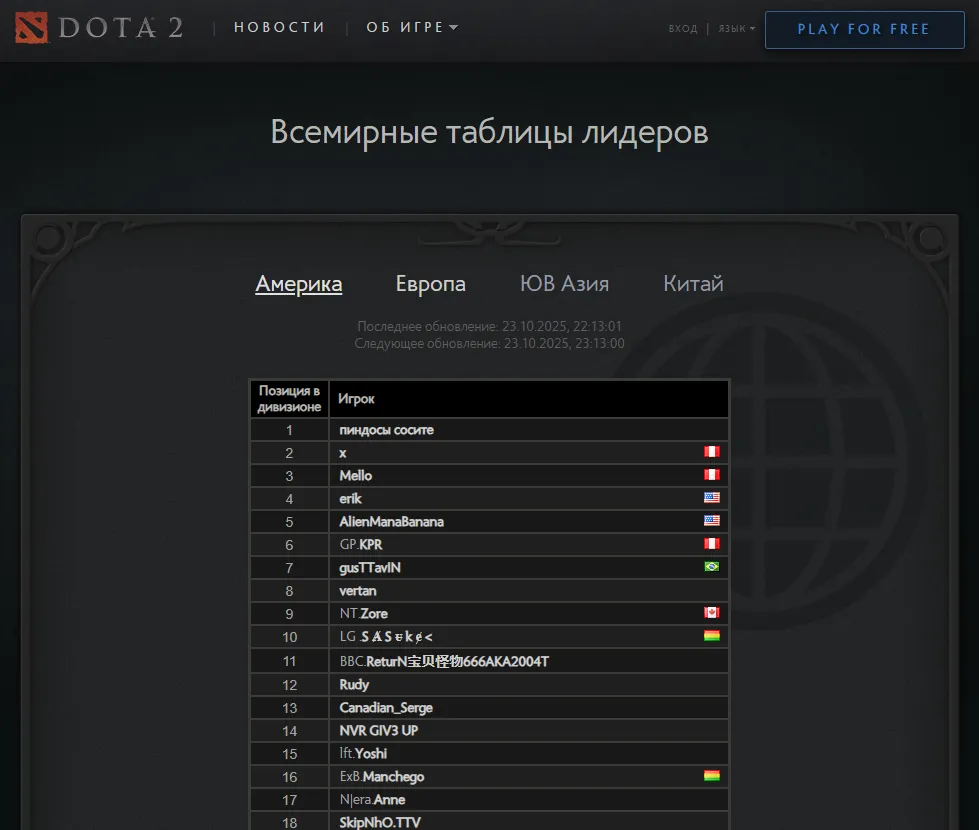Click the Всемирные таблицы лидеров heading
The height and width of the screenshot is (830, 979).
(x=490, y=132)
